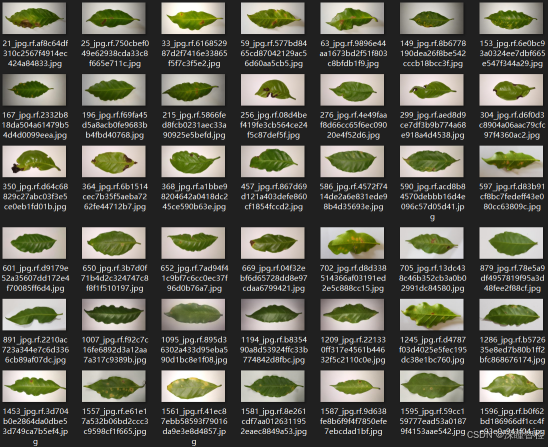Select the 299_jpg leaf thumbnail

pos(432,89)
